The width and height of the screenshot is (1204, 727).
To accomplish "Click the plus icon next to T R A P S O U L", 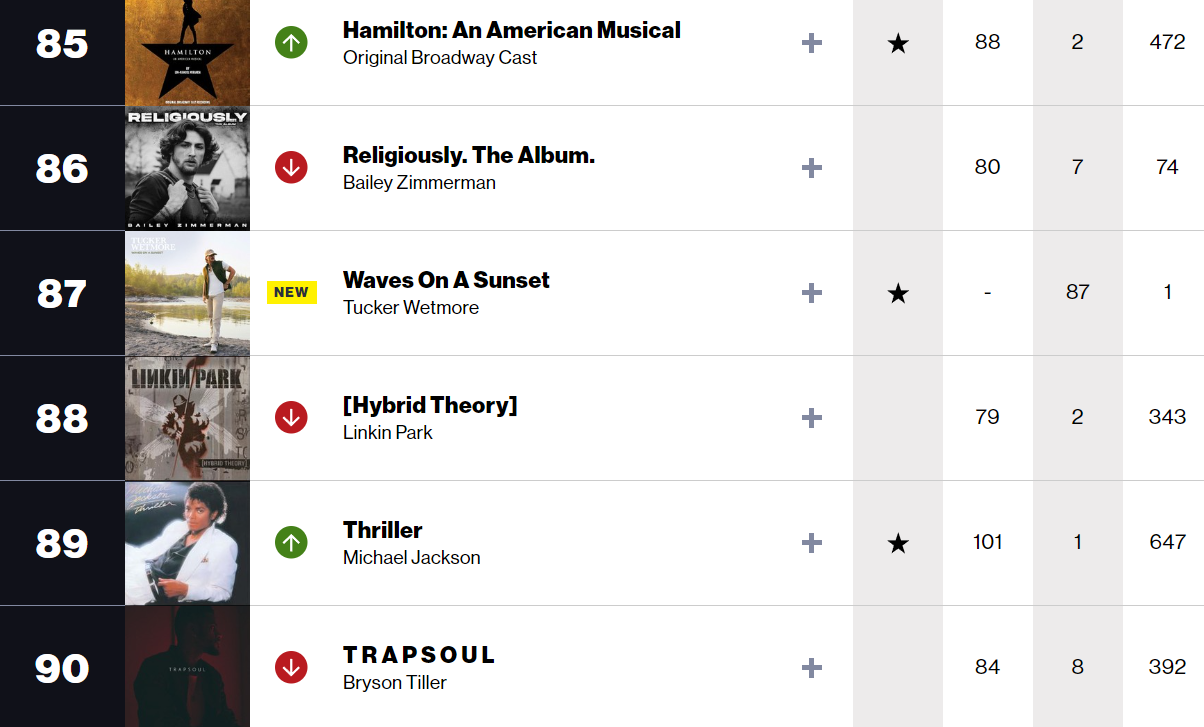I will click(812, 668).
